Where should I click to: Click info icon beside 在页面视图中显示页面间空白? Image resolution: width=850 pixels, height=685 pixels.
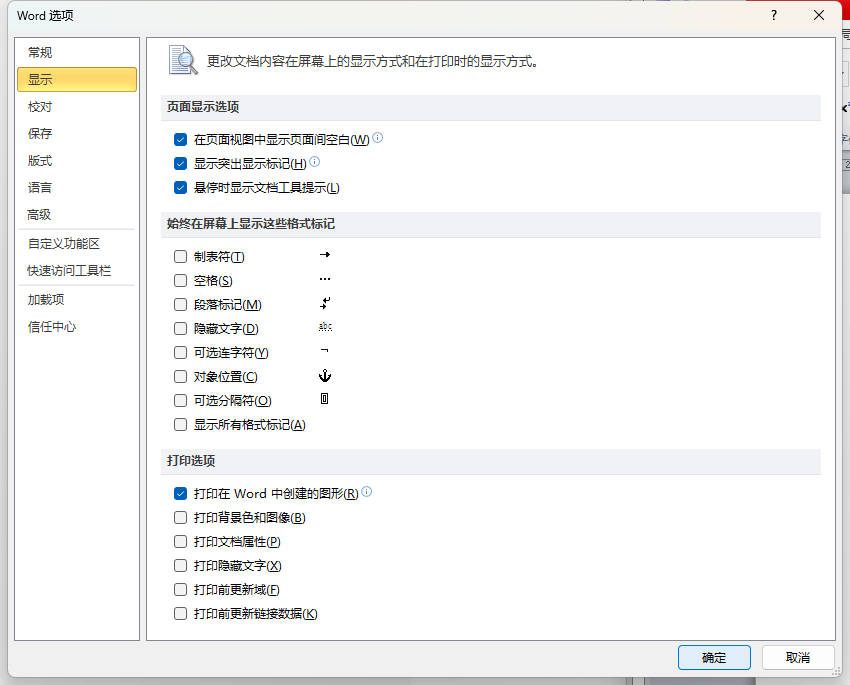pos(378,138)
